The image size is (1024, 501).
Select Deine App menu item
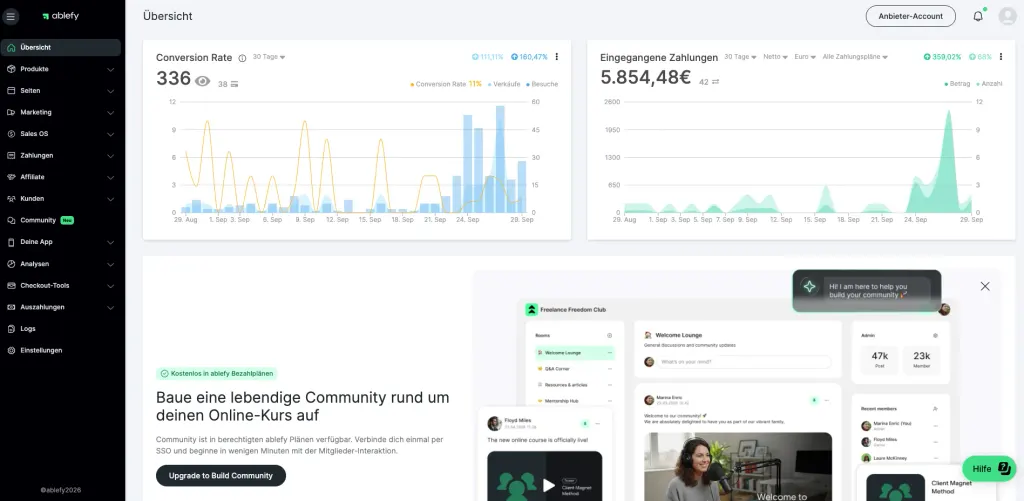coord(61,242)
